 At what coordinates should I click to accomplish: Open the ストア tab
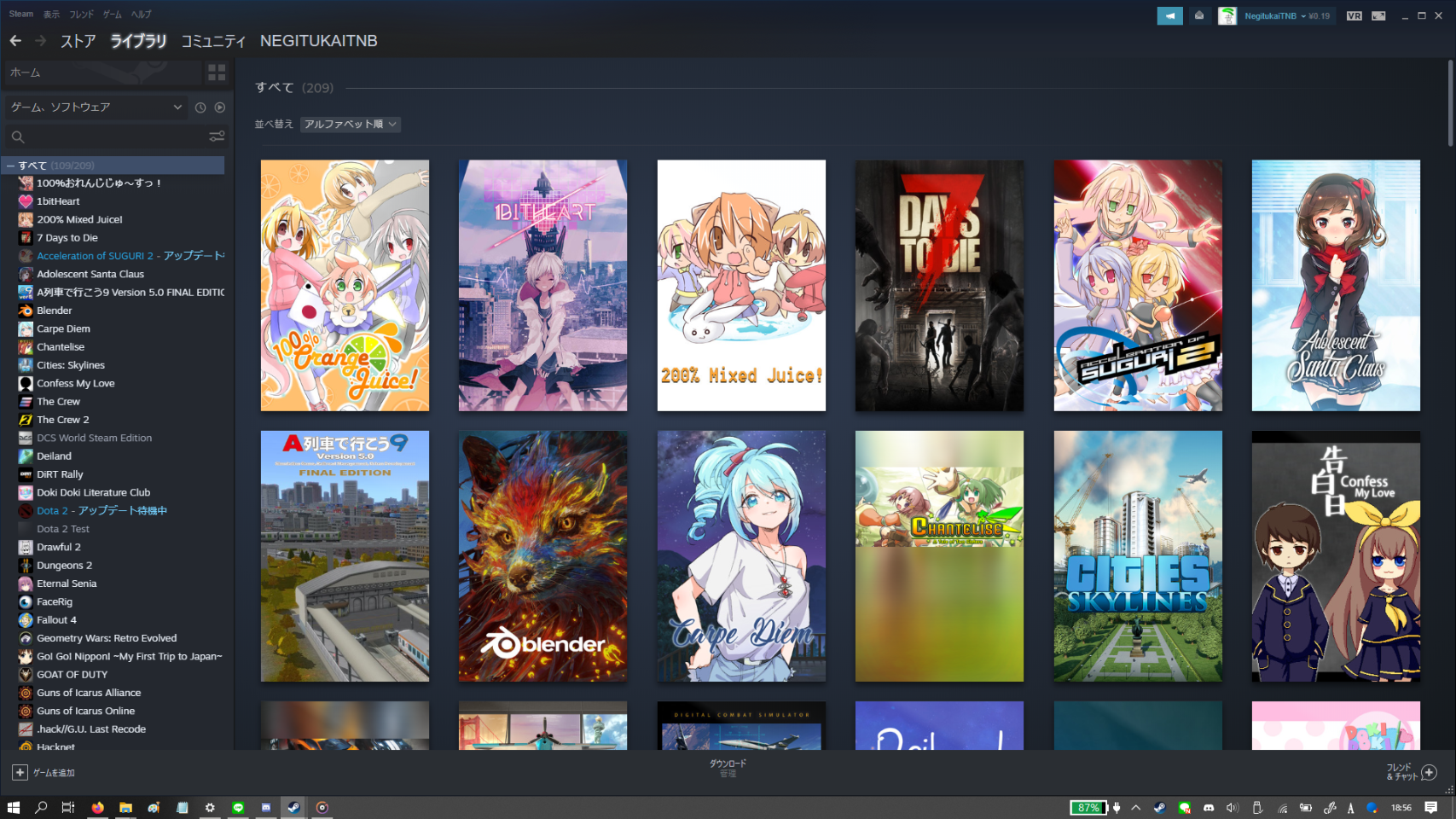[78, 41]
